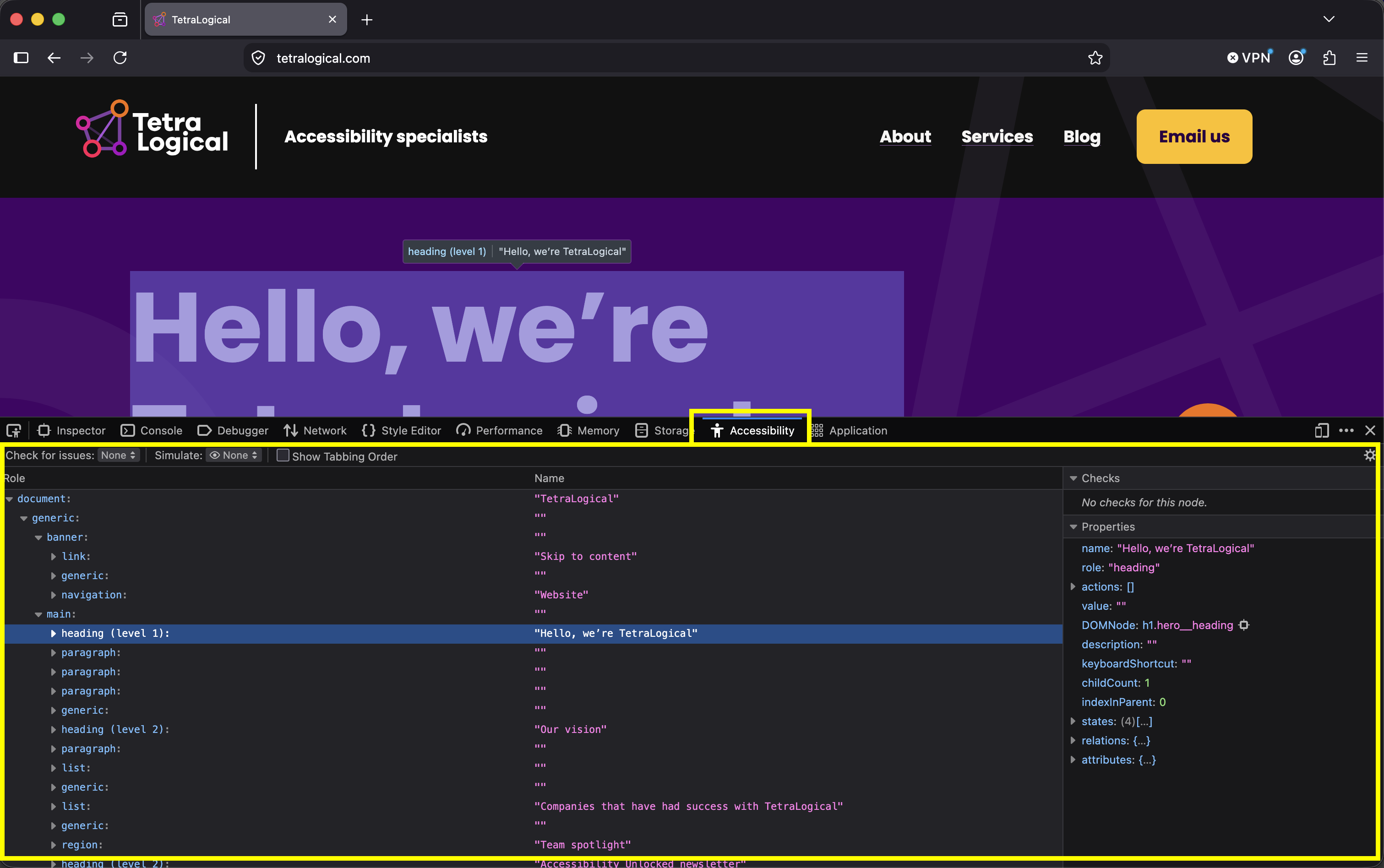Collapse the document tree node
Viewport: 1384px width, 868px height.
[x=9, y=499]
